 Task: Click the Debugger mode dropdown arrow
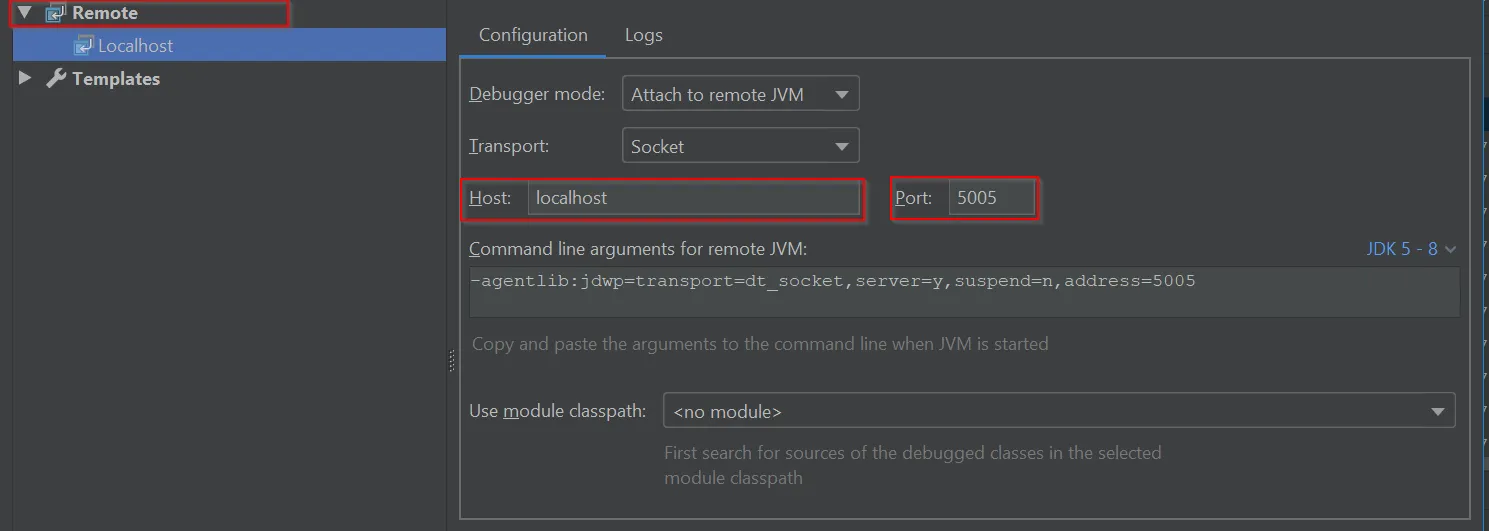tap(842, 95)
